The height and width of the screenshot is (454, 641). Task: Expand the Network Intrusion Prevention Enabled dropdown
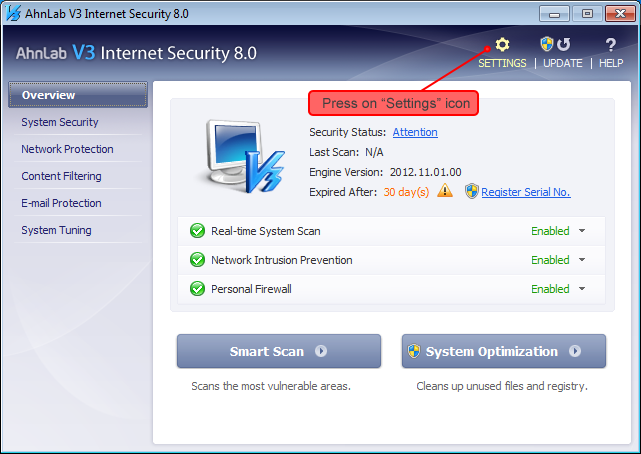point(581,260)
